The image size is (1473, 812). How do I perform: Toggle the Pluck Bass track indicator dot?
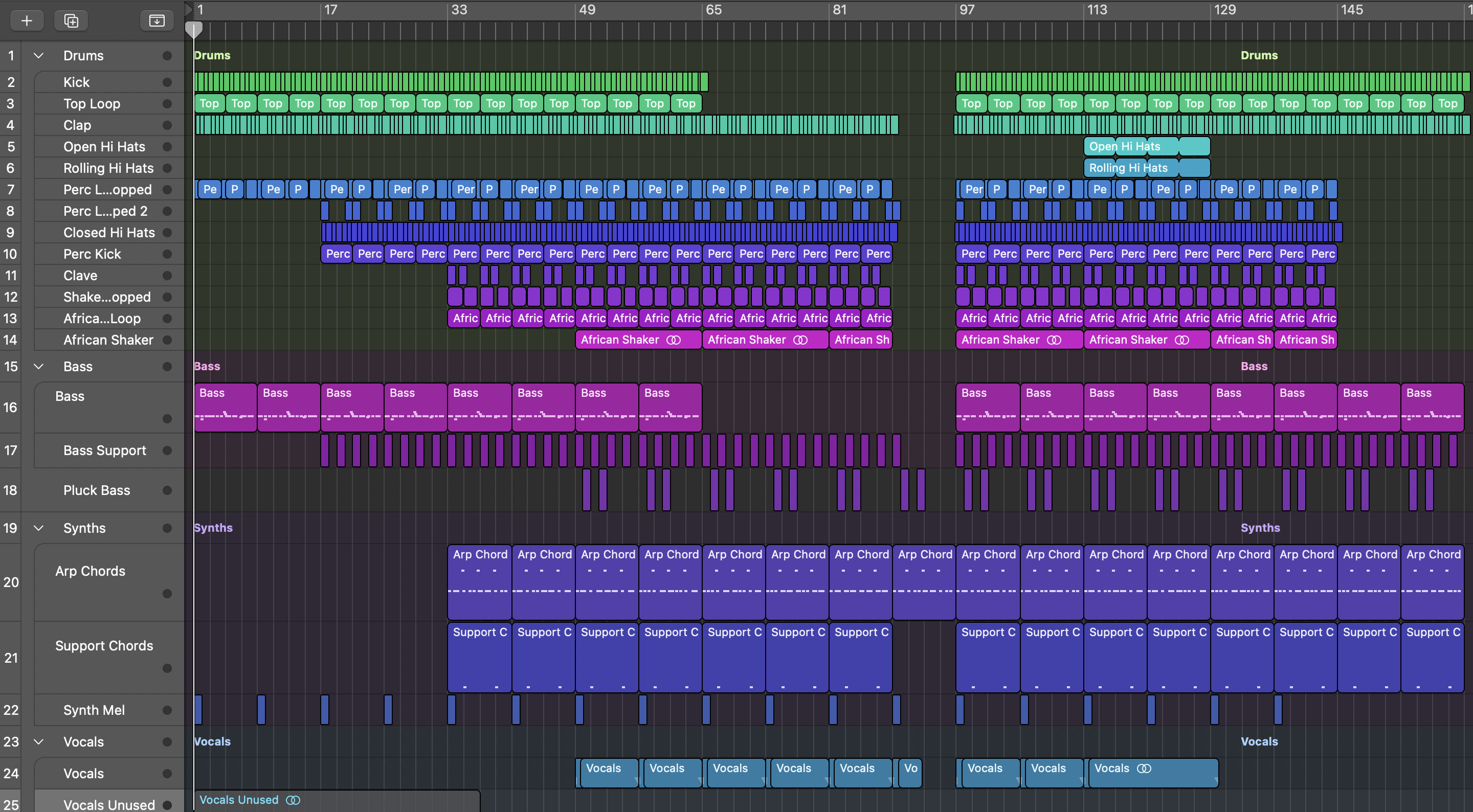point(167,491)
